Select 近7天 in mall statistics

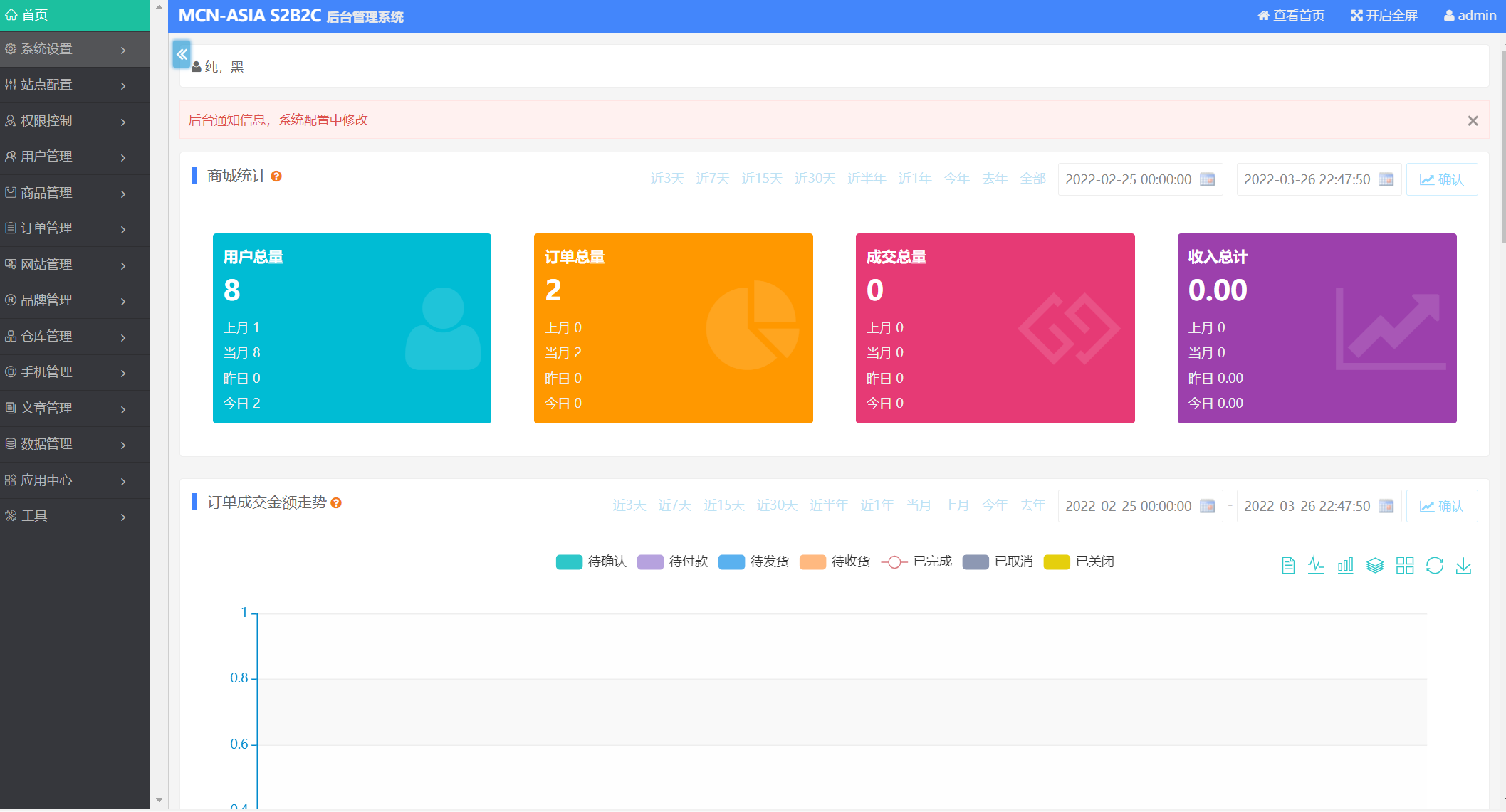point(712,179)
